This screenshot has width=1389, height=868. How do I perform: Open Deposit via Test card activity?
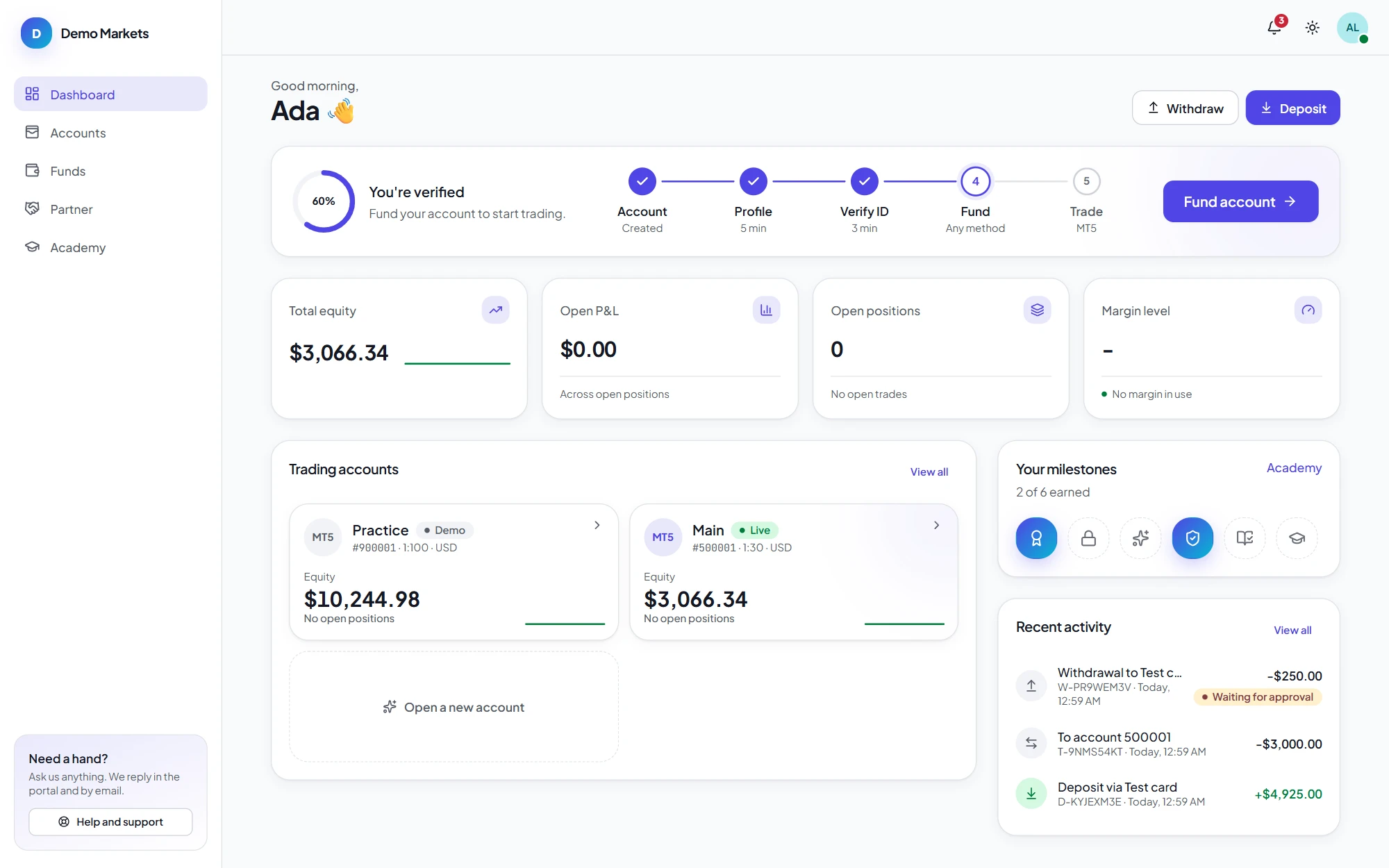click(x=1169, y=793)
